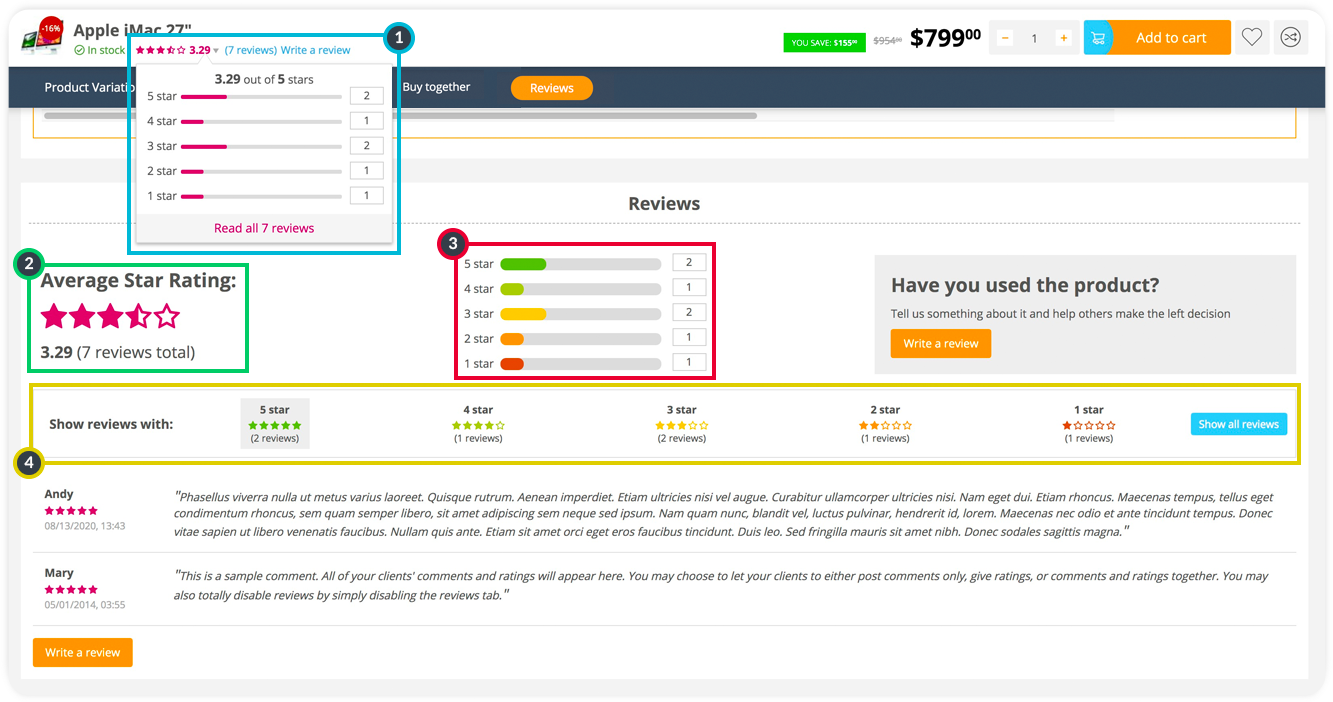Click the cart icon on Add to cart
Image resolution: width=1333 pixels, height=702 pixels.
pos(1098,38)
